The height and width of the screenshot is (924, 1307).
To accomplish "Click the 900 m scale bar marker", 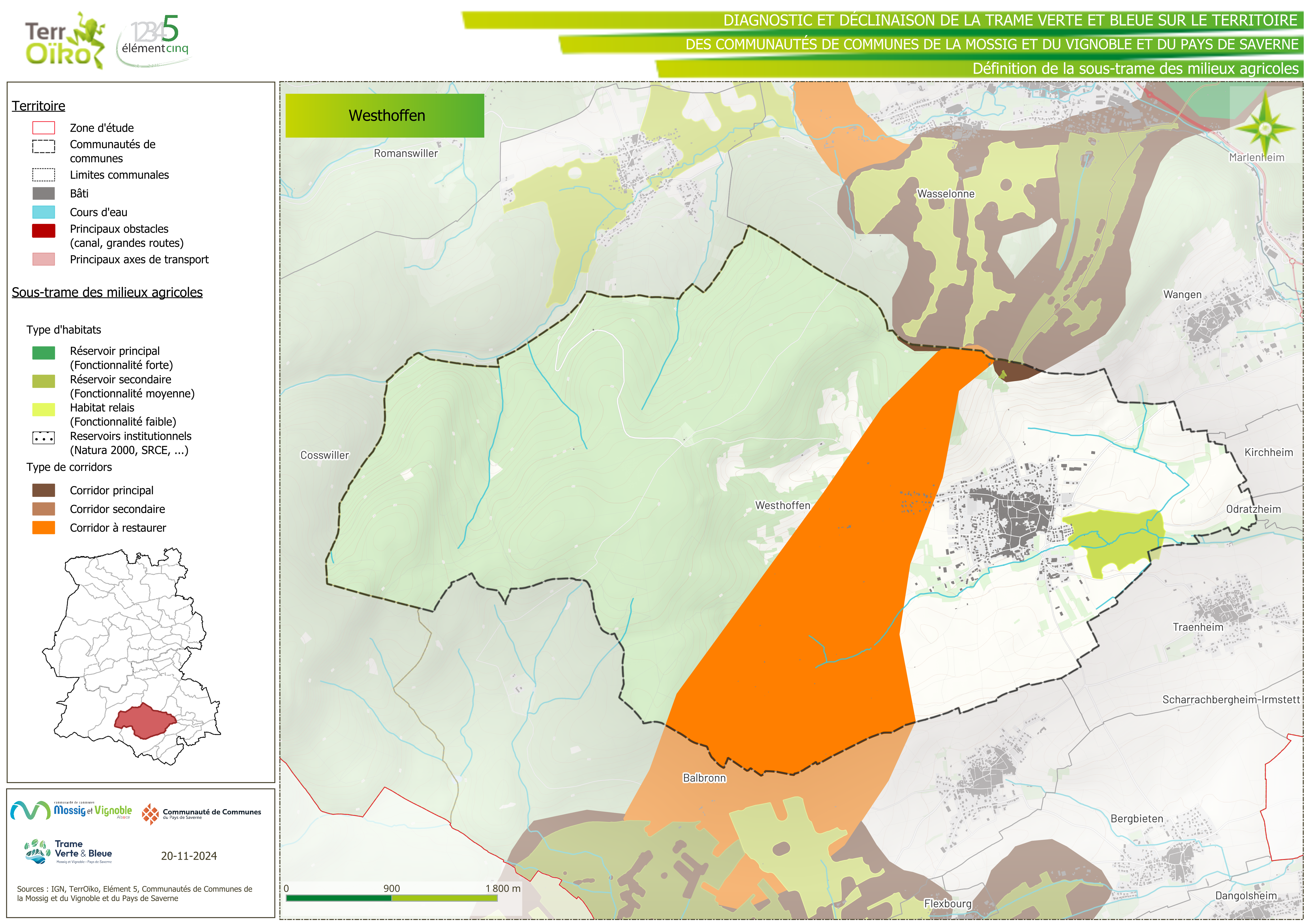I will (392, 889).
